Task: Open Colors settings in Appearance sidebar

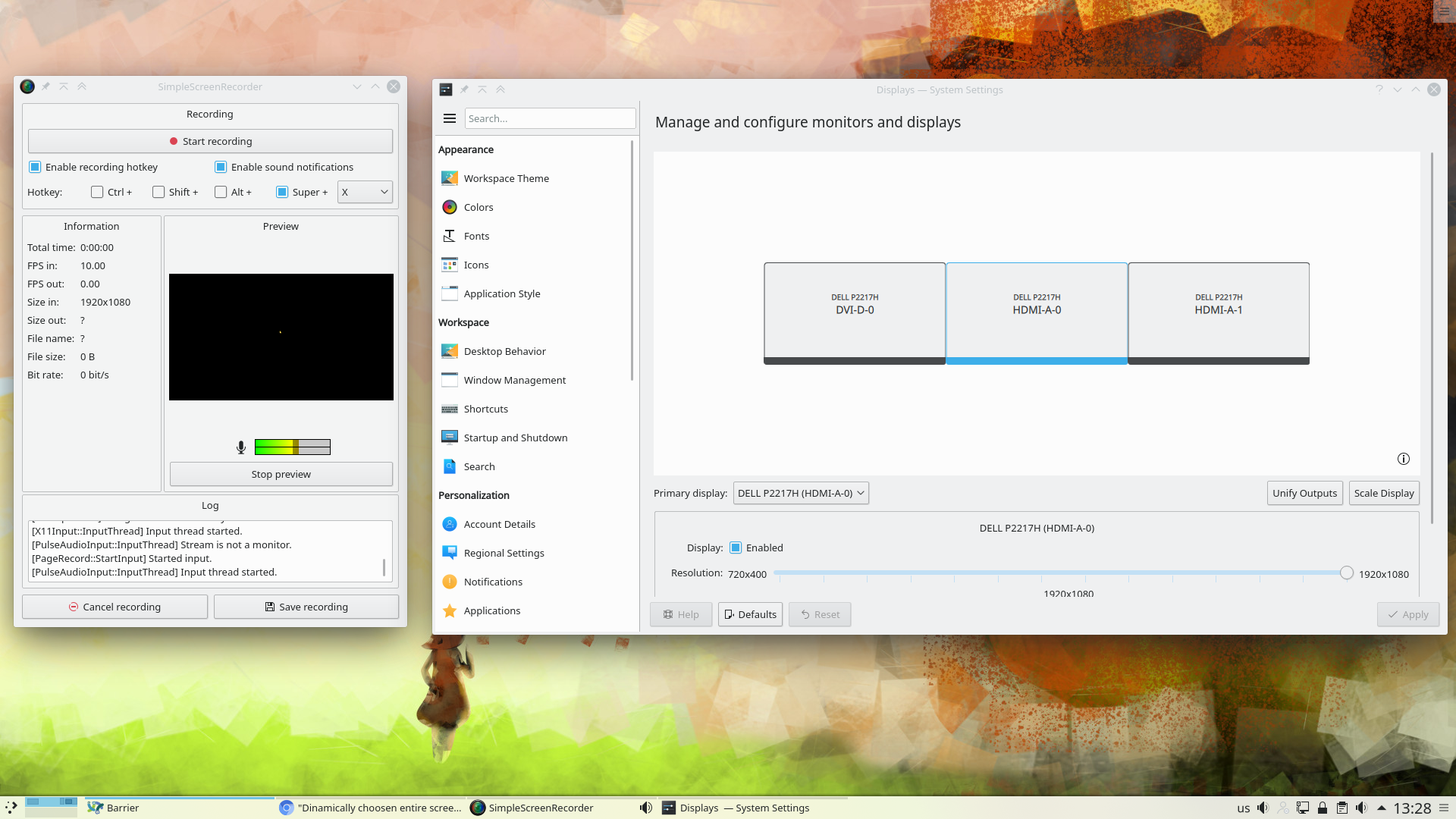Action: pyautogui.click(x=478, y=206)
